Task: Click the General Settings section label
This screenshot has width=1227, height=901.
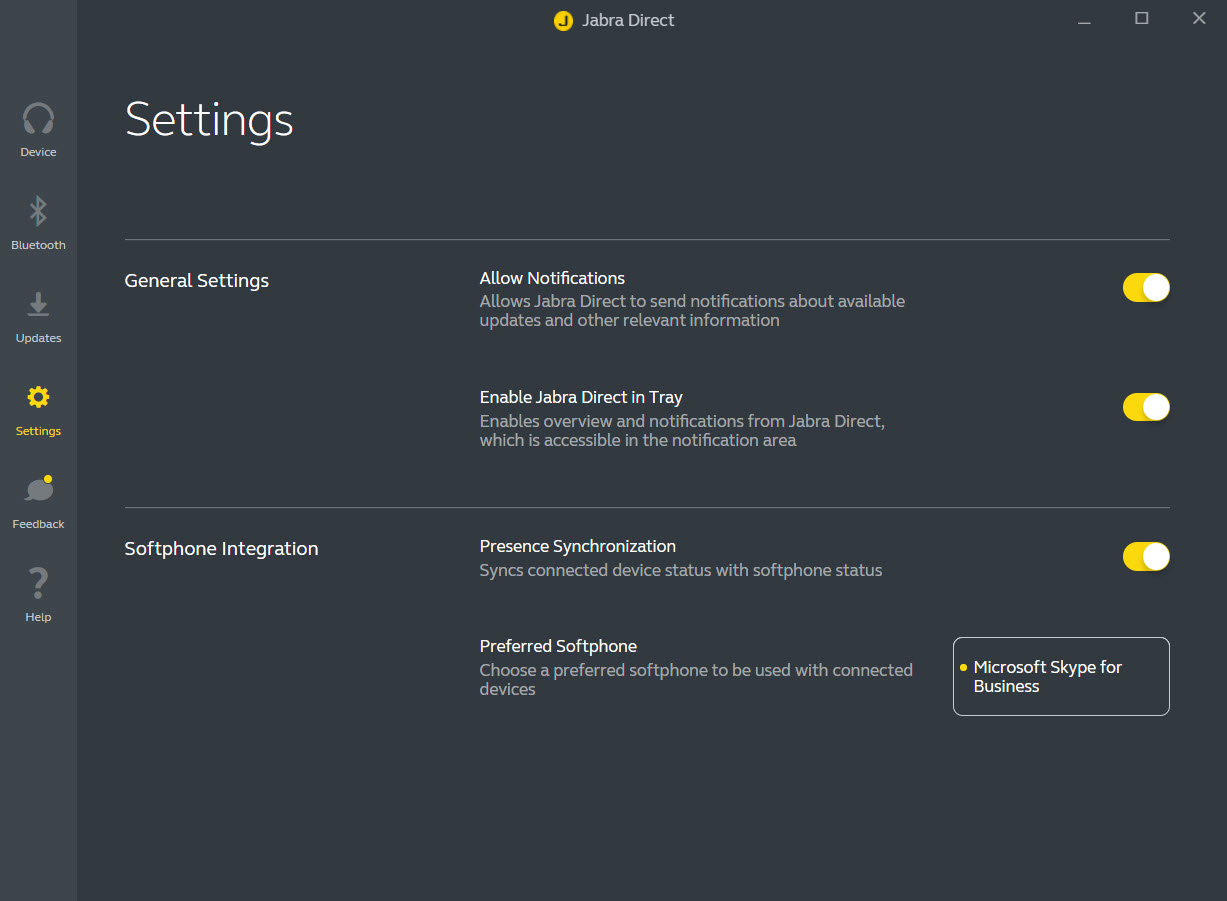Action: 197,281
